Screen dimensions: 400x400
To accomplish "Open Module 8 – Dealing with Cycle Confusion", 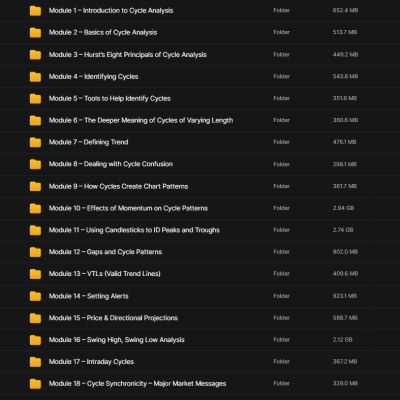I will 111,164.
